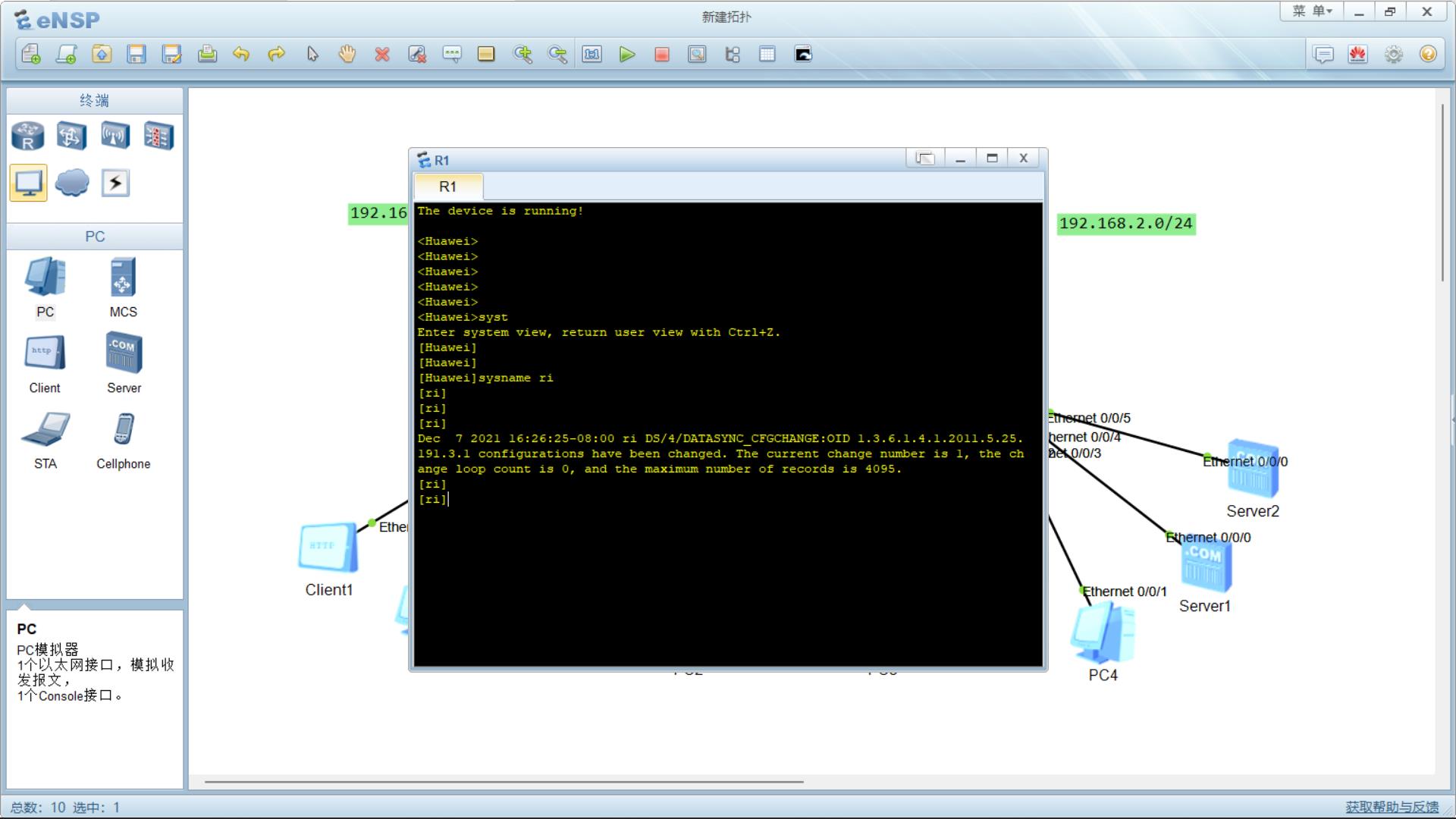1456x819 pixels.
Task: Select the Switch device category
Action: (71, 136)
